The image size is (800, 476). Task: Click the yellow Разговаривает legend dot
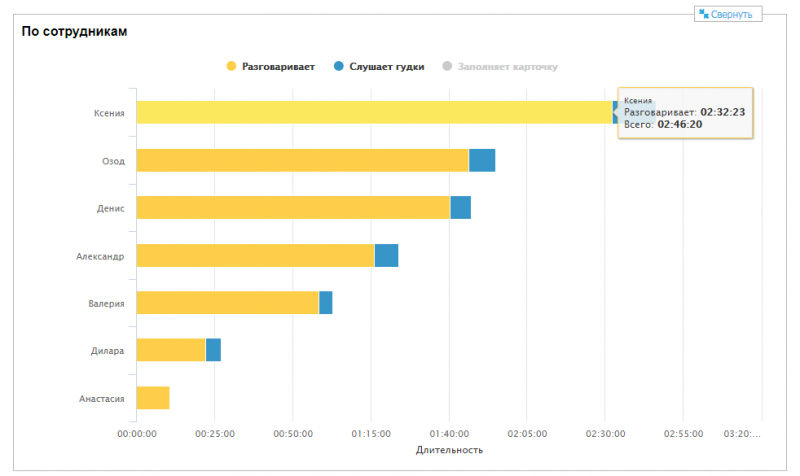tap(231, 67)
